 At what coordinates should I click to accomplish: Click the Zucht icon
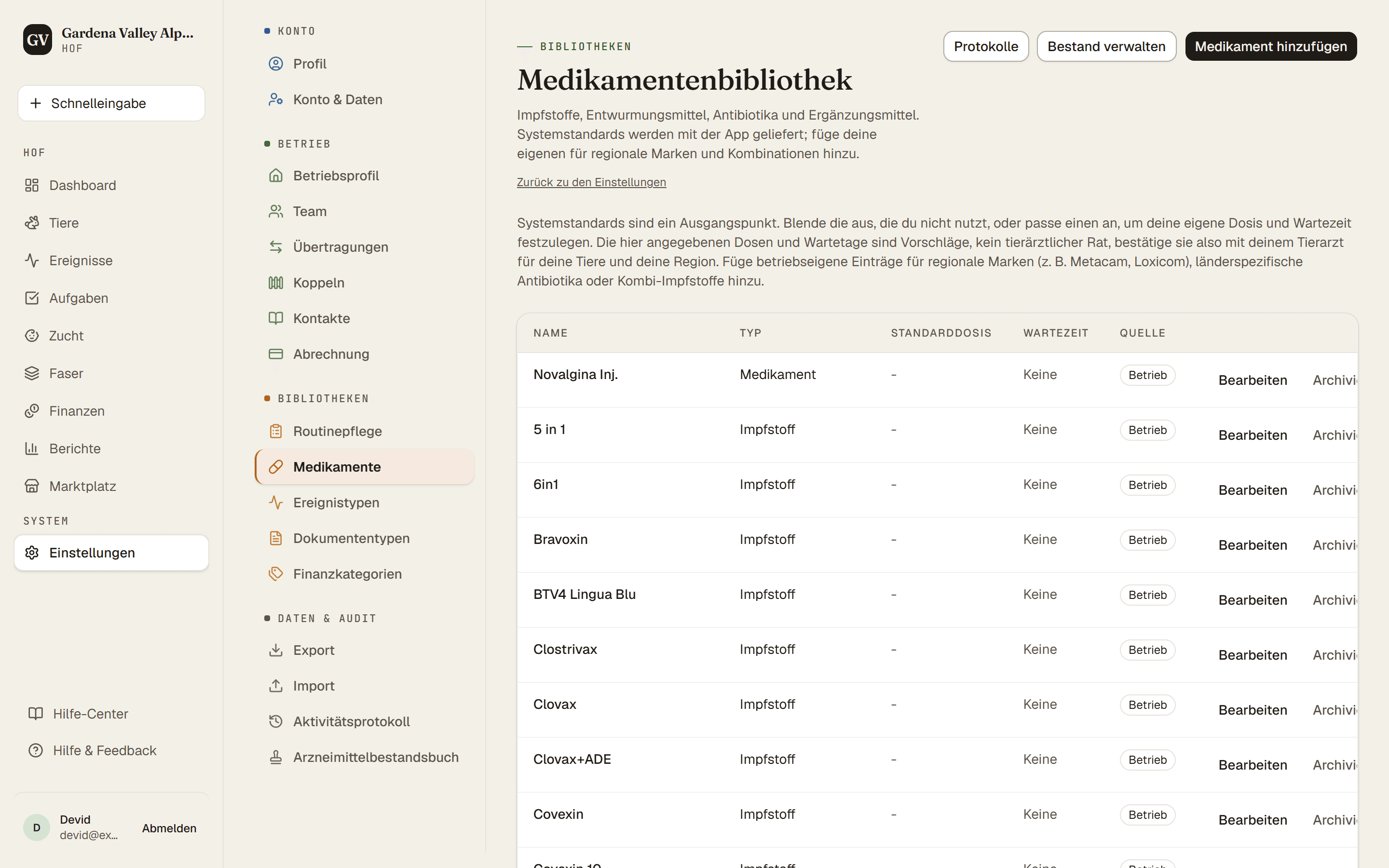[31, 336]
